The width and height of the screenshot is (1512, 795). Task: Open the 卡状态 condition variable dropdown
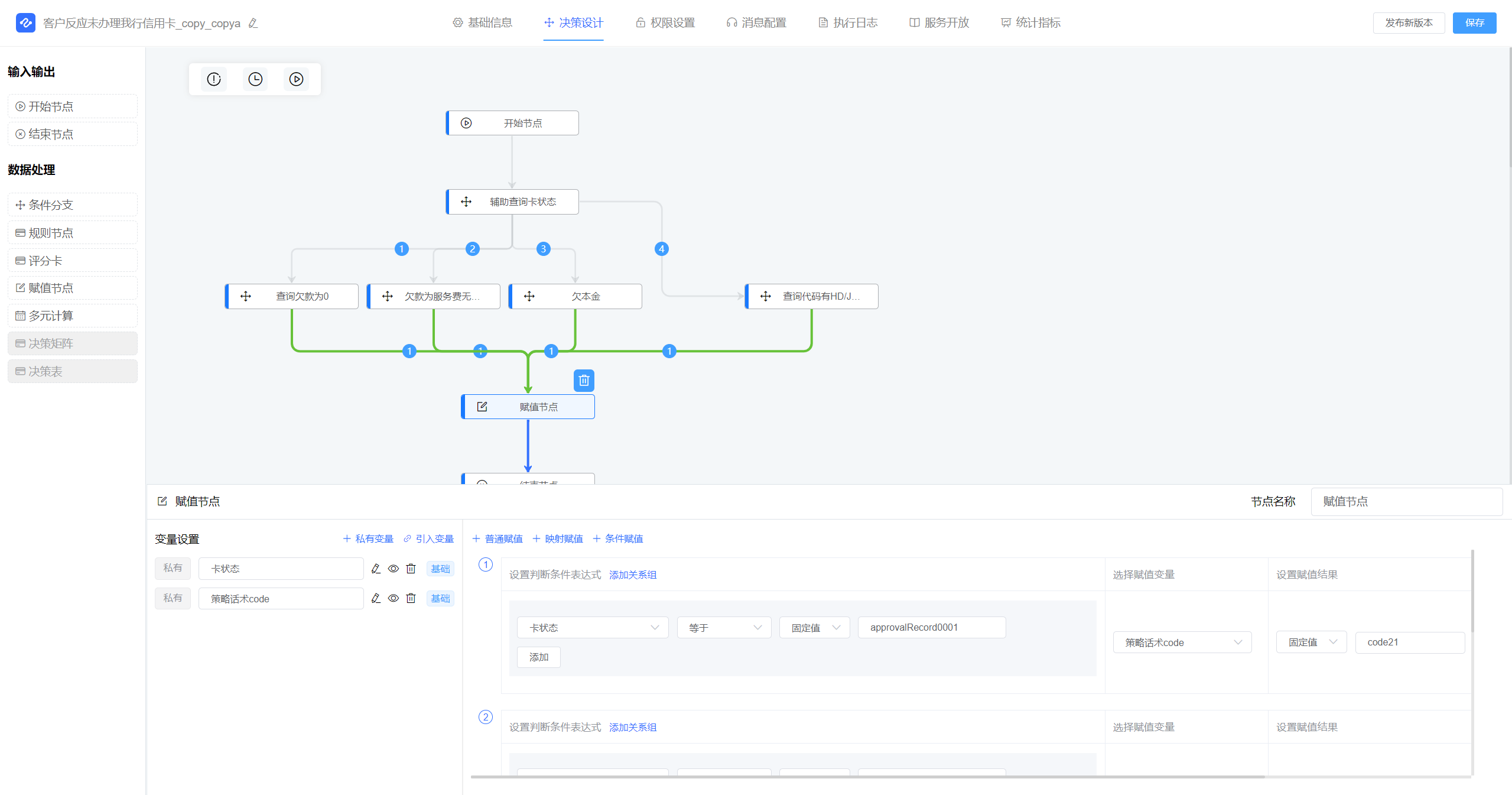coord(593,627)
